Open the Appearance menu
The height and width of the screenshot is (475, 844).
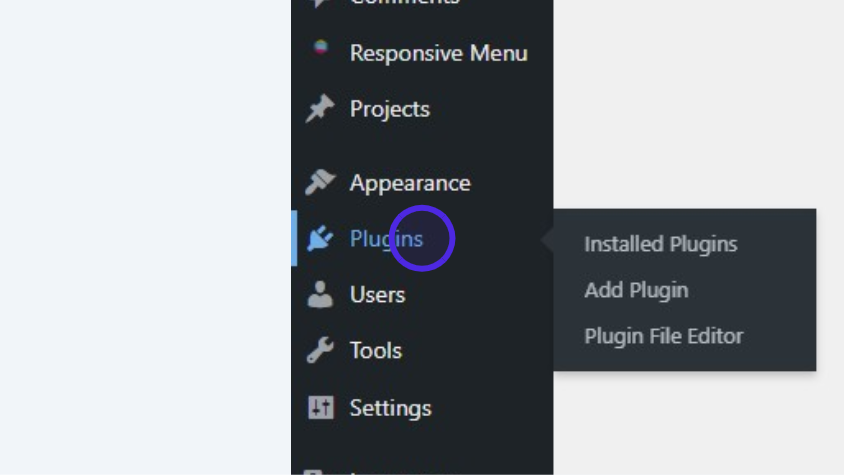coord(409,183)
